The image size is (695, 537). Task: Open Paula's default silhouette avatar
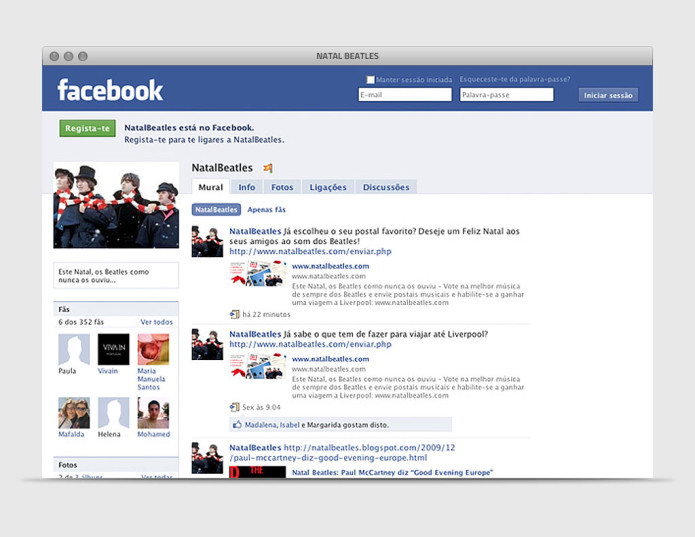[x=74, y=349]
